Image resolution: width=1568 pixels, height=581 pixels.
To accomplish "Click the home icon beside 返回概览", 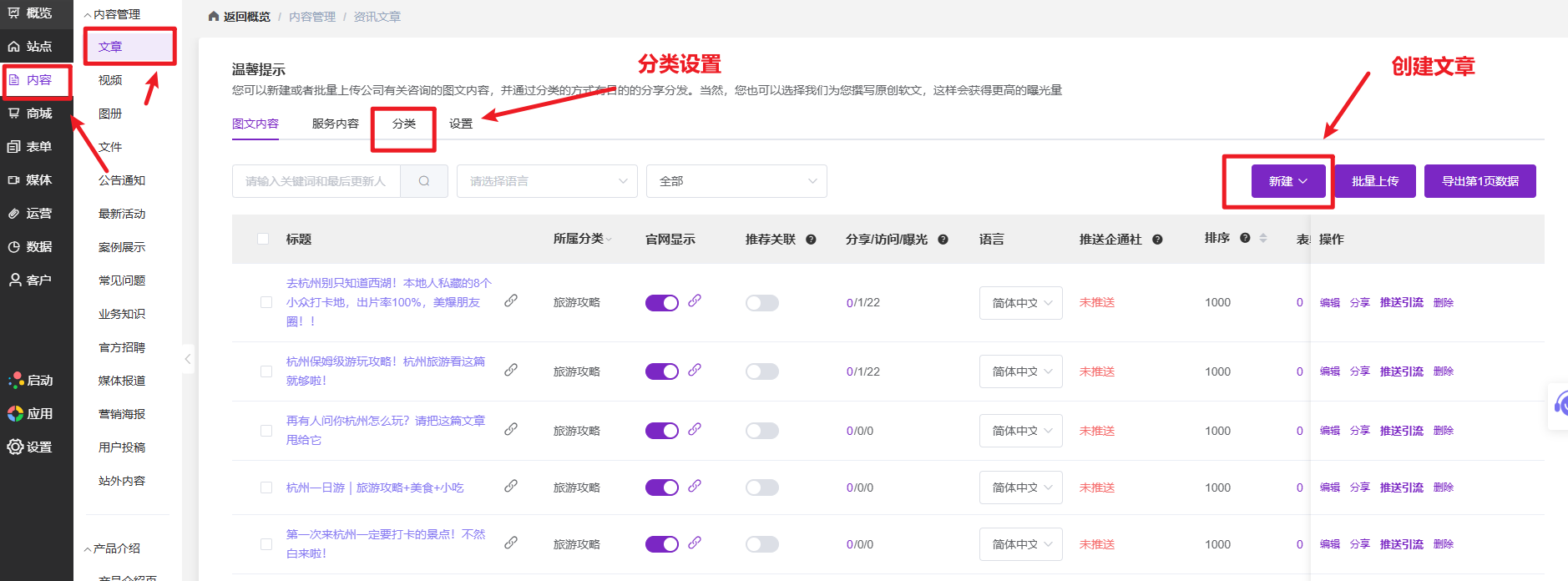I will click(214, 17).
